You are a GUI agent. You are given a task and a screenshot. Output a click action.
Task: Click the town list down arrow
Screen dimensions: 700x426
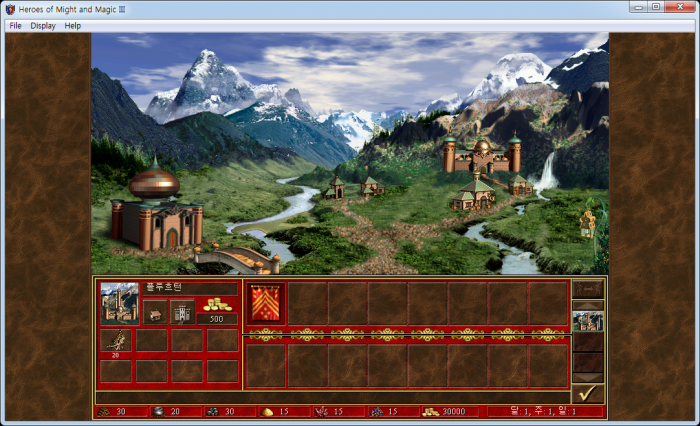tap(588, 377)
